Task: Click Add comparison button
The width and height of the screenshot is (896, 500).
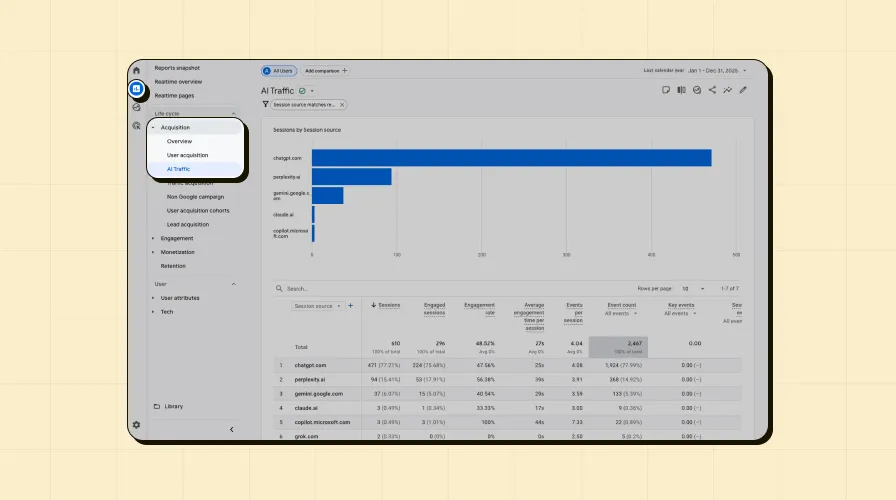Action: (x=325, y=71)
